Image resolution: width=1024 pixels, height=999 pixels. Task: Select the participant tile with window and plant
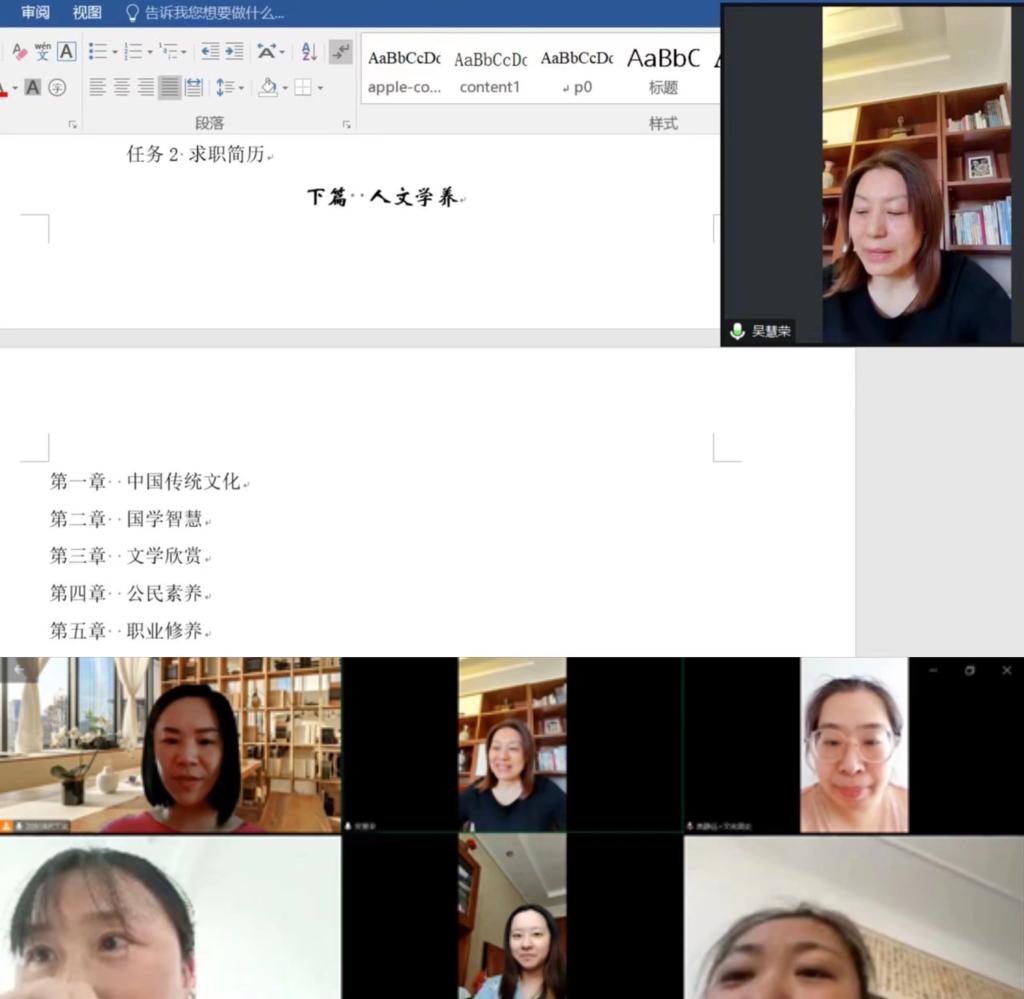pos(170,745)
